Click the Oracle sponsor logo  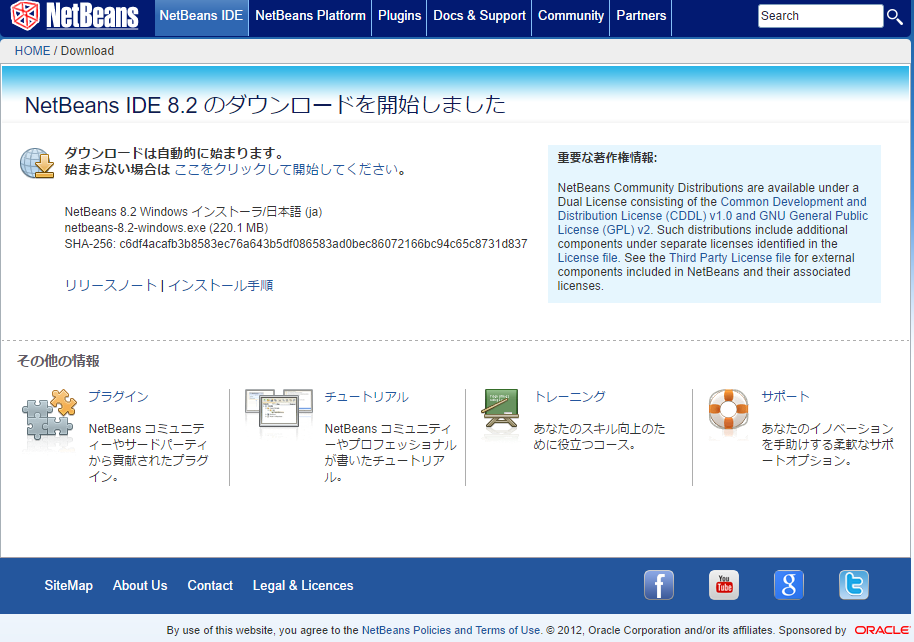click(882, 630)
